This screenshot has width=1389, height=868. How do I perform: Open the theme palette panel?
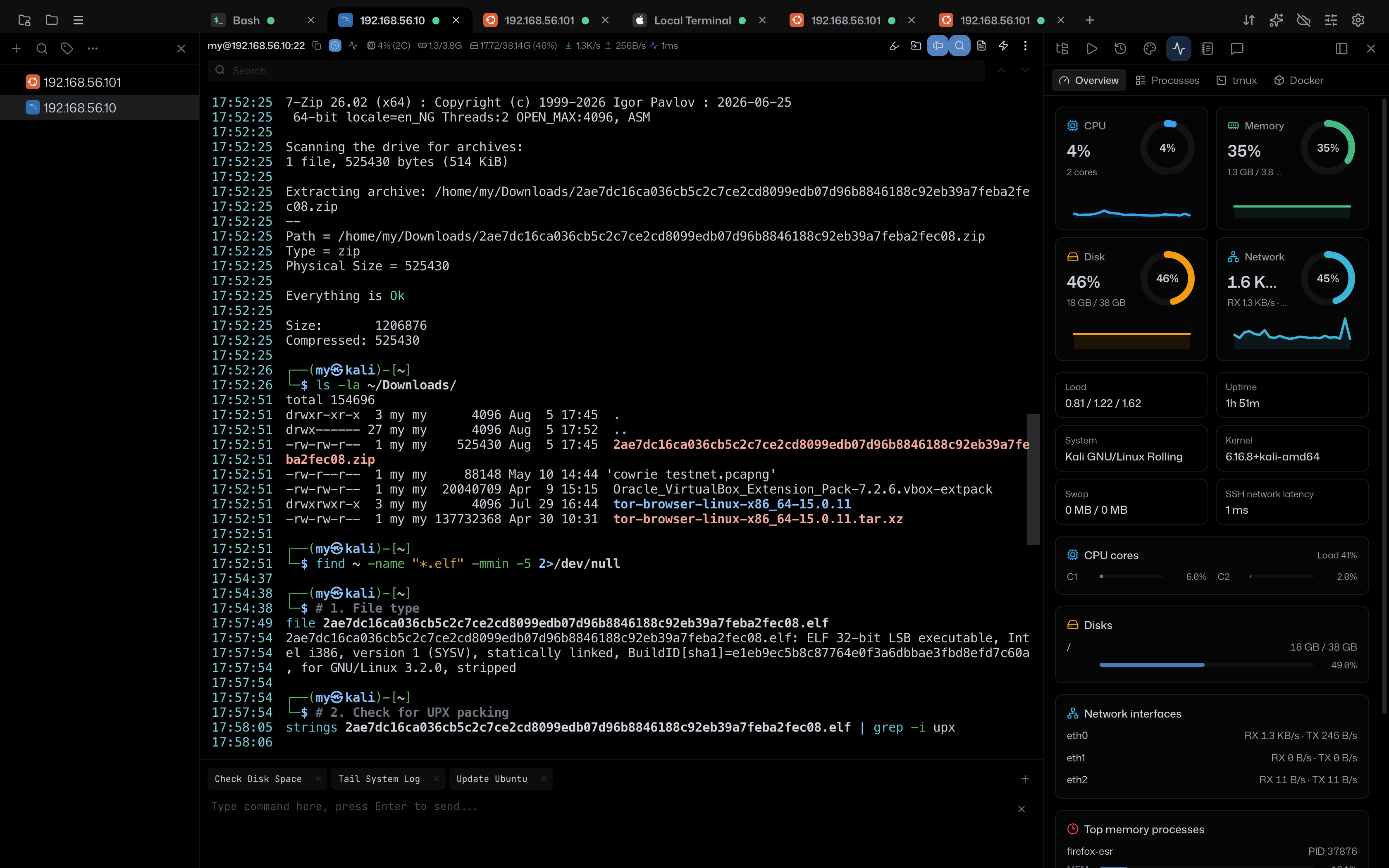coord(1150,49)
